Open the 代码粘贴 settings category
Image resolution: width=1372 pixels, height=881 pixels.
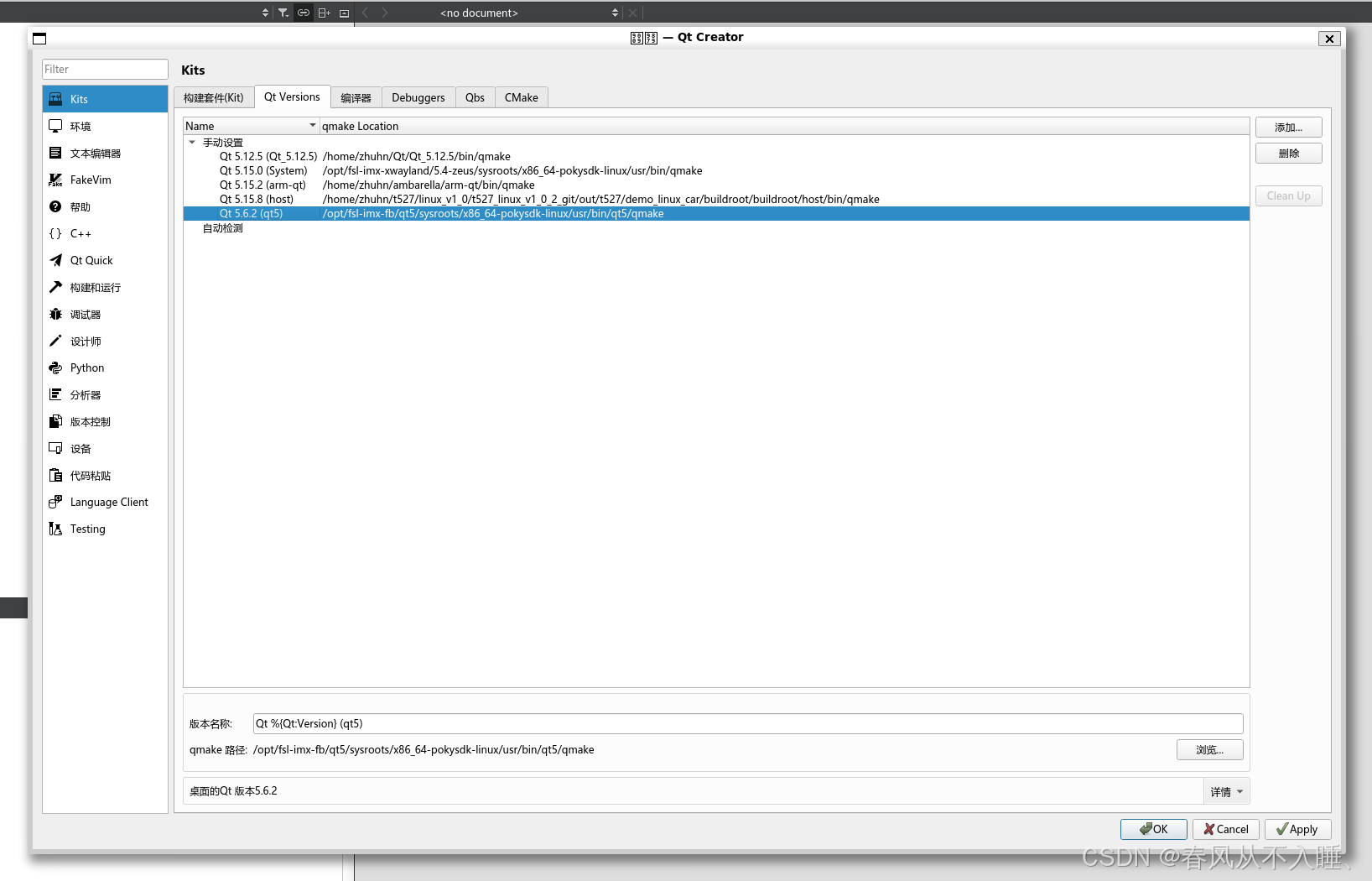click(x=105, y=475)
